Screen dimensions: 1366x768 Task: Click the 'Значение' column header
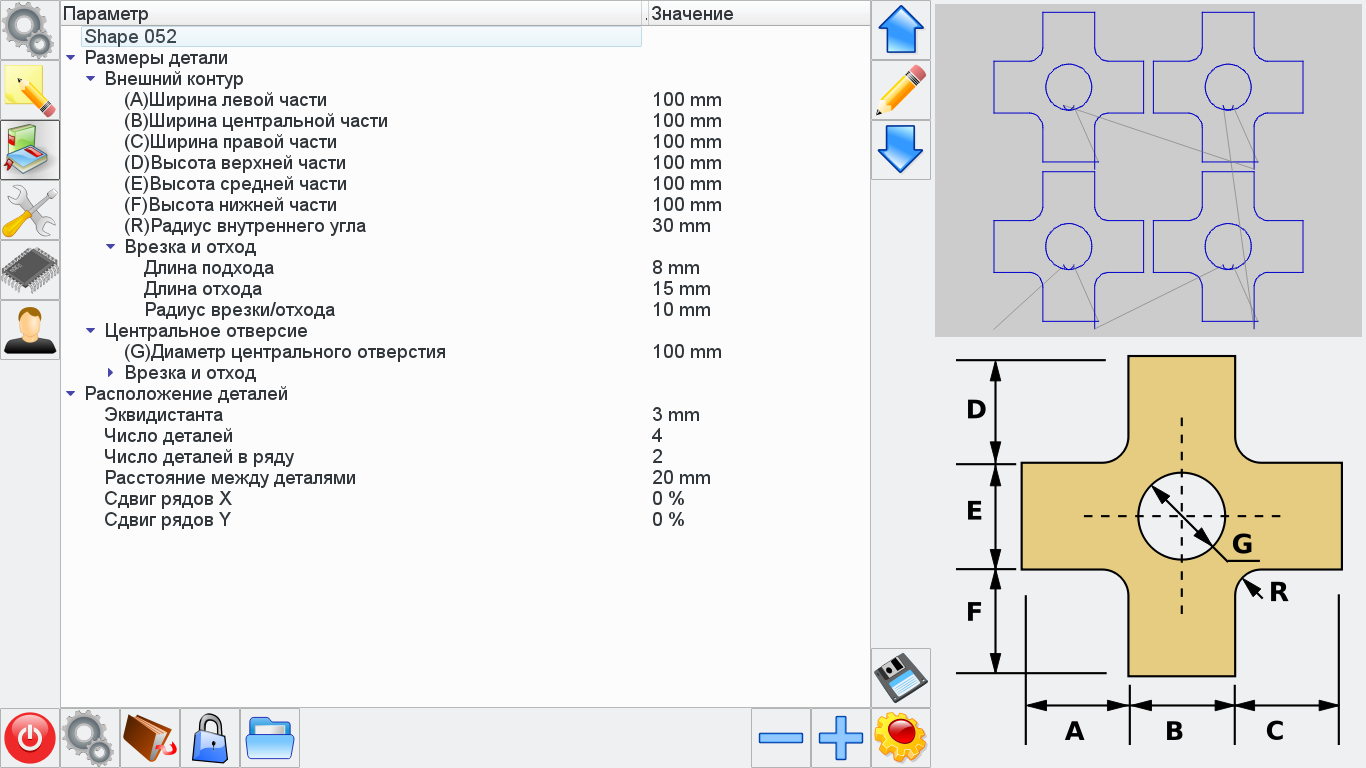[757, 13]
